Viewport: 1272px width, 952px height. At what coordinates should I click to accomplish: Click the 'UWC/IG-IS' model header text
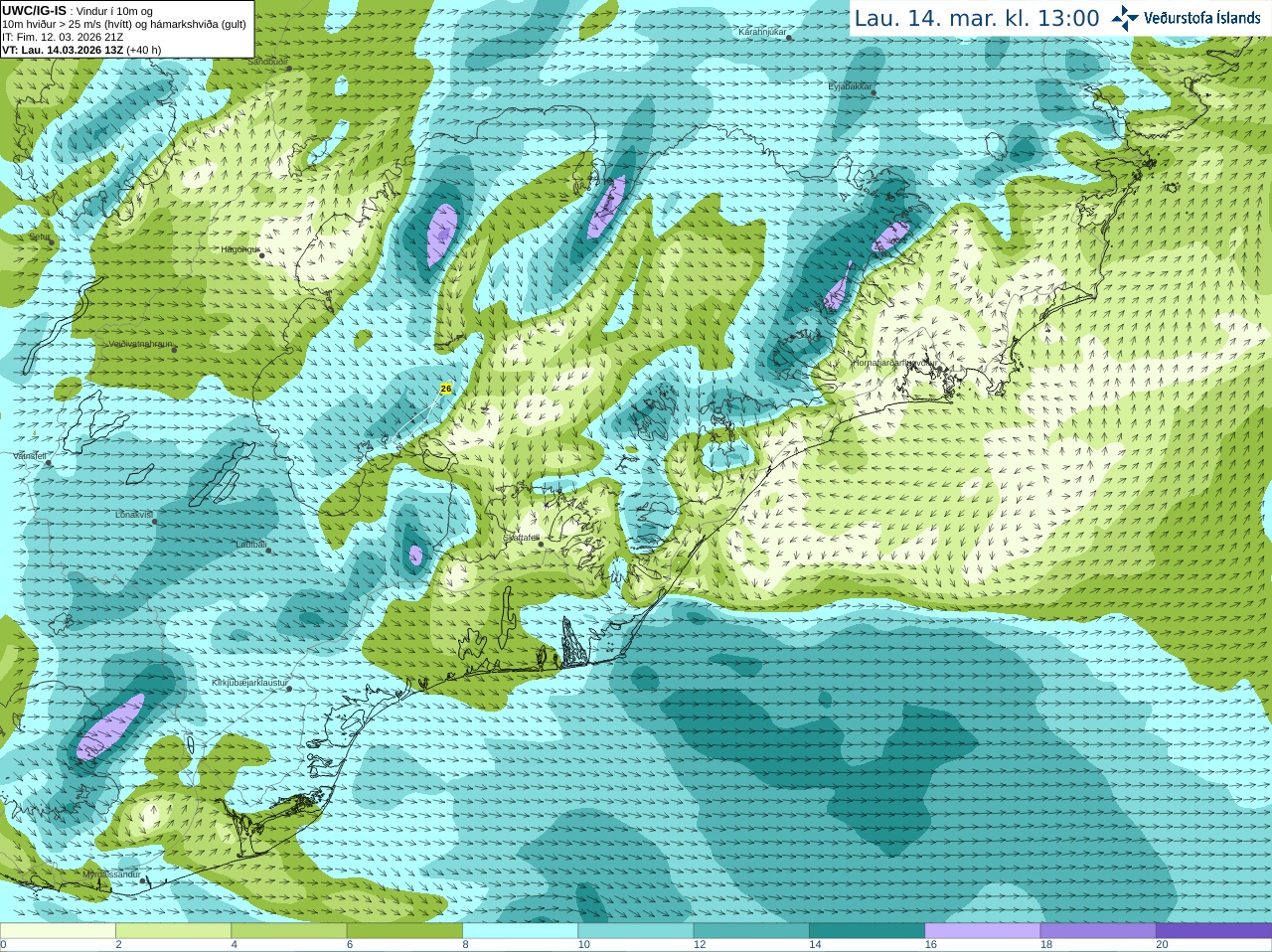[x=34, y=11]
